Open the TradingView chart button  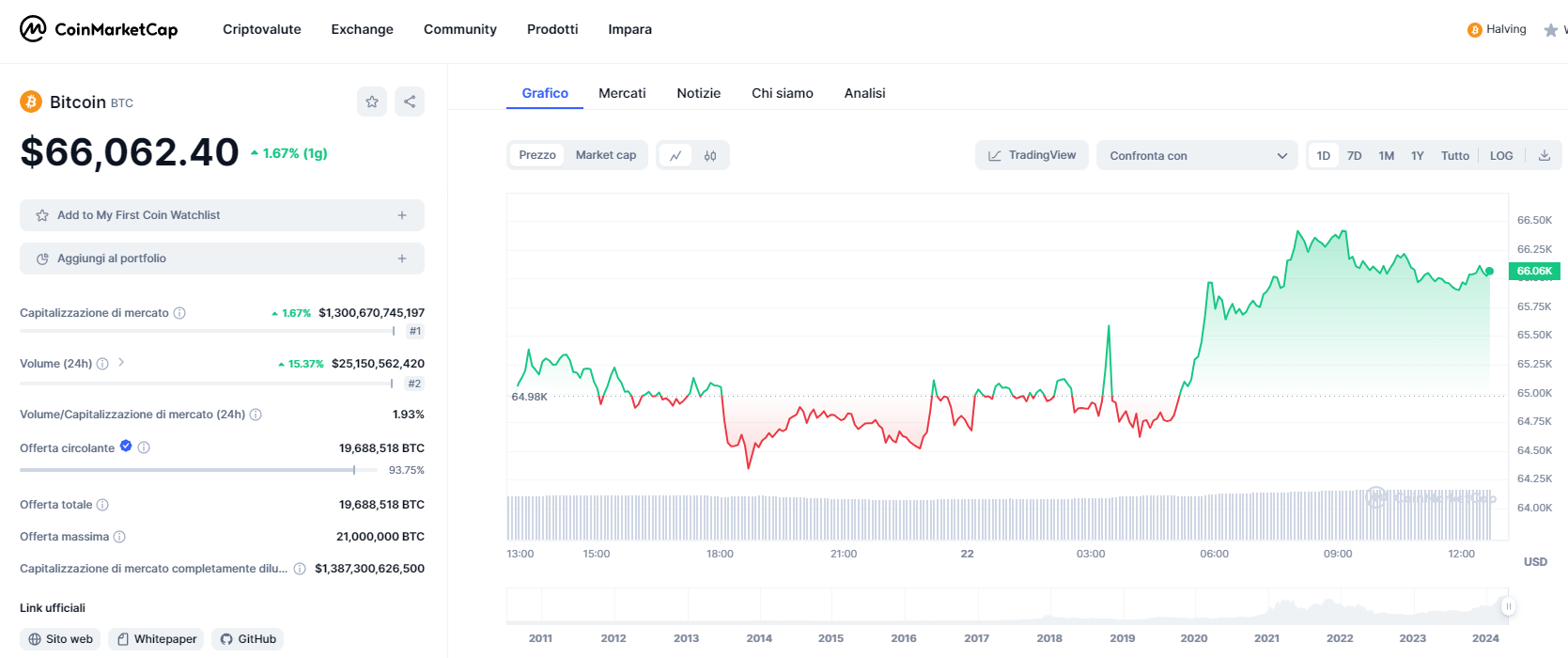pos(1032,155)
